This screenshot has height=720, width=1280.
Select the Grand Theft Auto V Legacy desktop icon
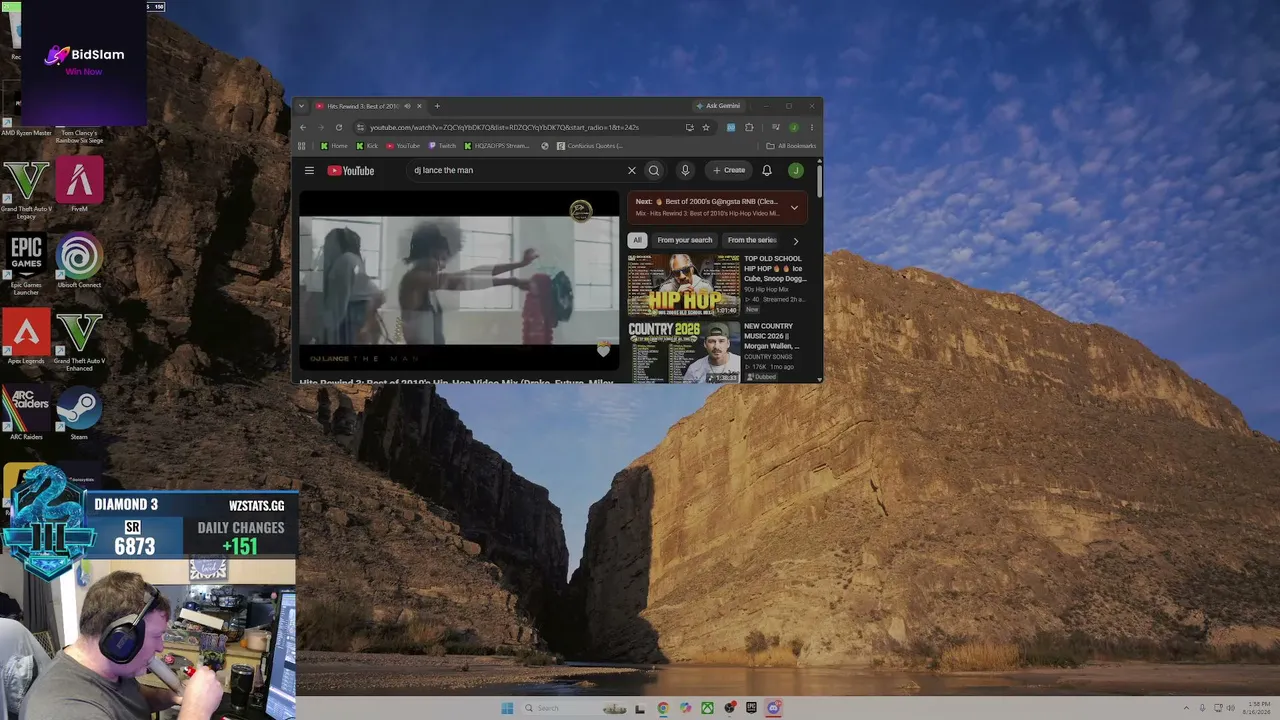click(26, 190)
